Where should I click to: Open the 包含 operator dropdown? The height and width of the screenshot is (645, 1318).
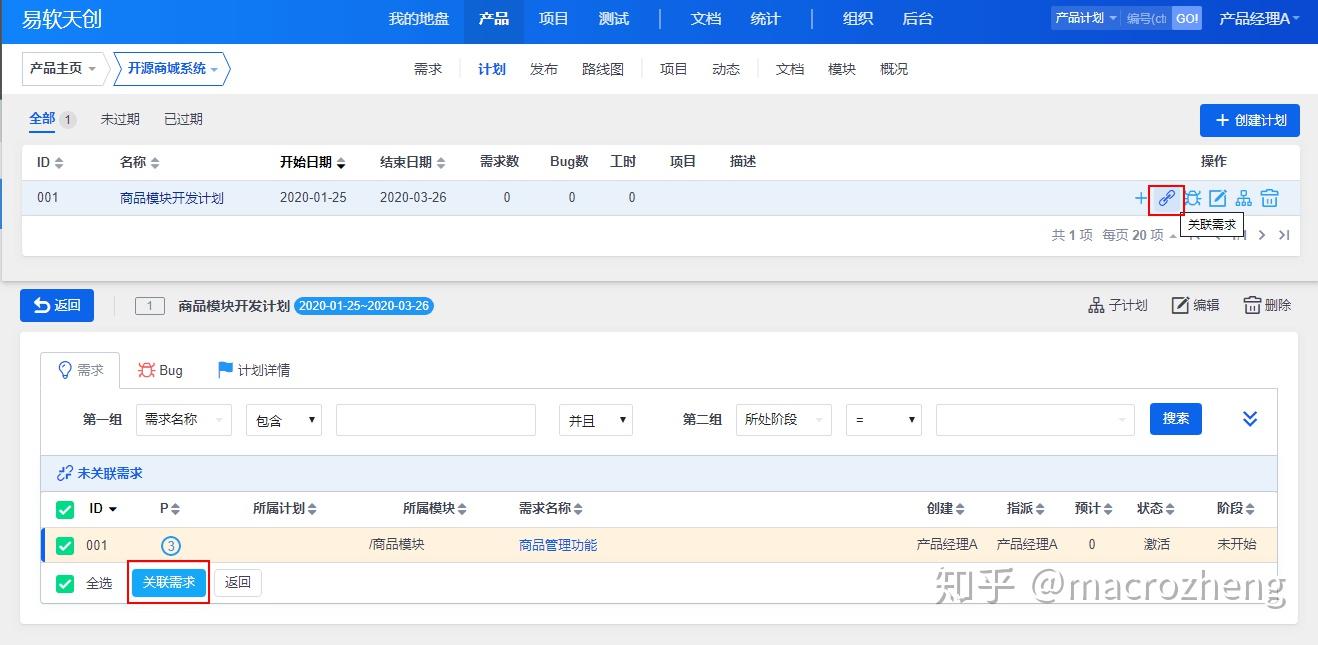point(284,420)
